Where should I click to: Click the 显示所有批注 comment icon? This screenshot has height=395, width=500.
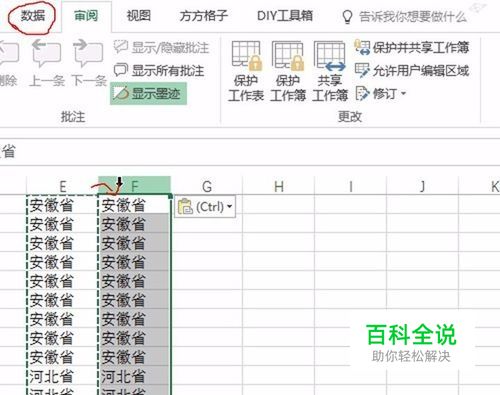[121, 70]
